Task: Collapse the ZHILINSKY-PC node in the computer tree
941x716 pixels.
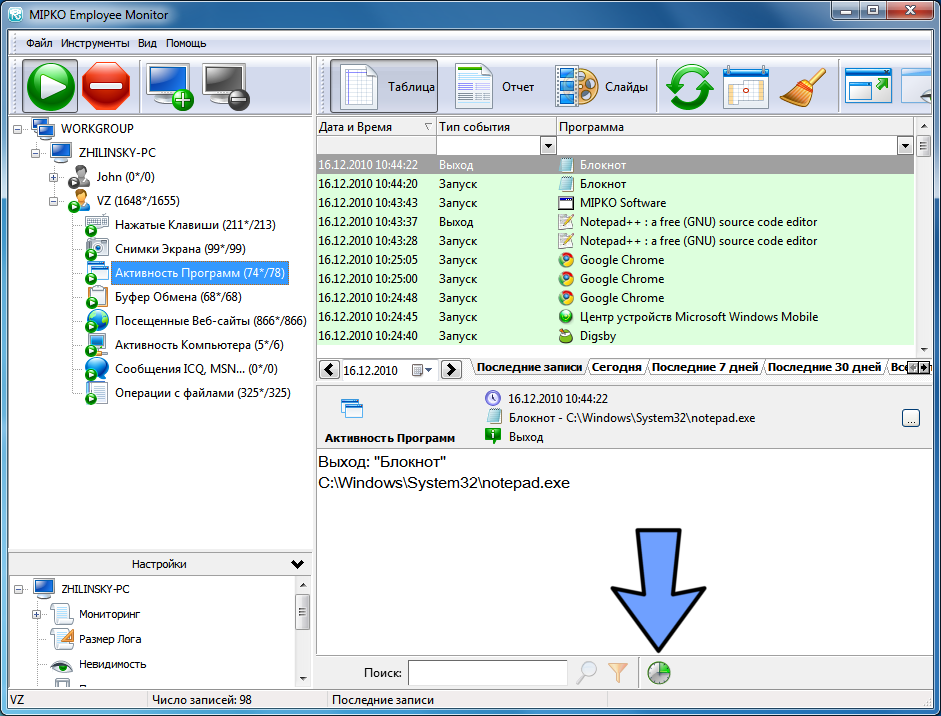Action: point(35,153)
